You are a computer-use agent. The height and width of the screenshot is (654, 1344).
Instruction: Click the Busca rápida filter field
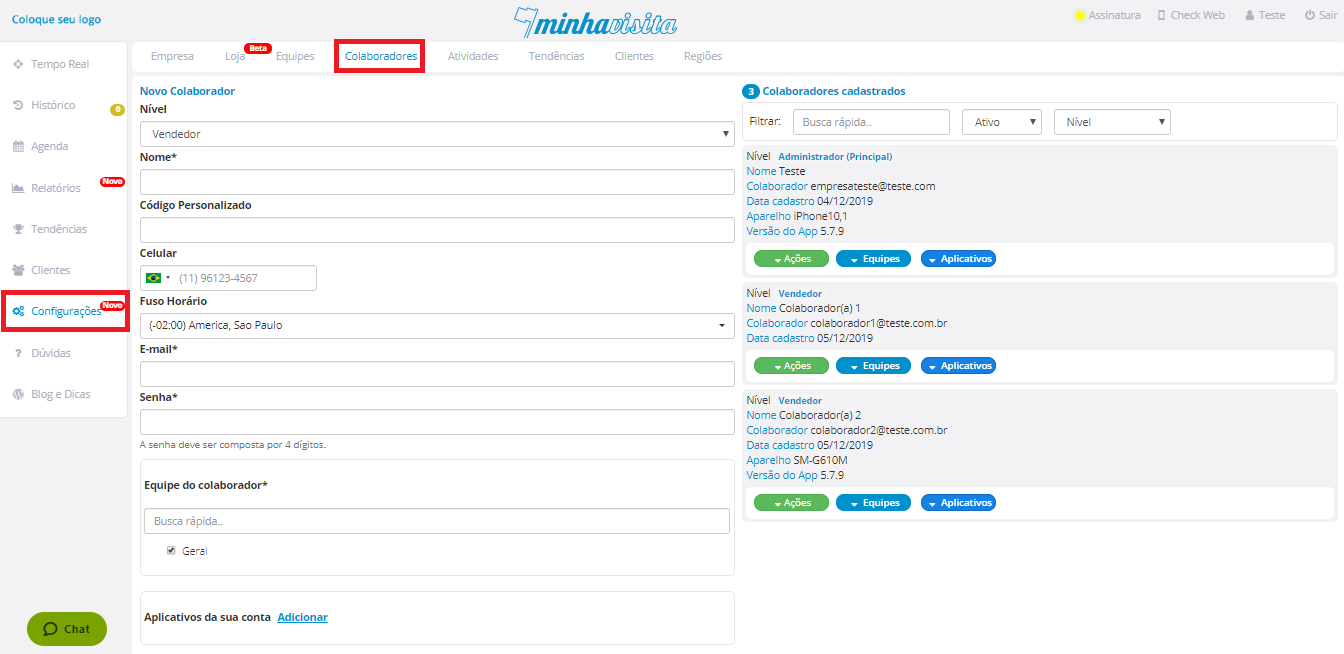coord(870,122)
